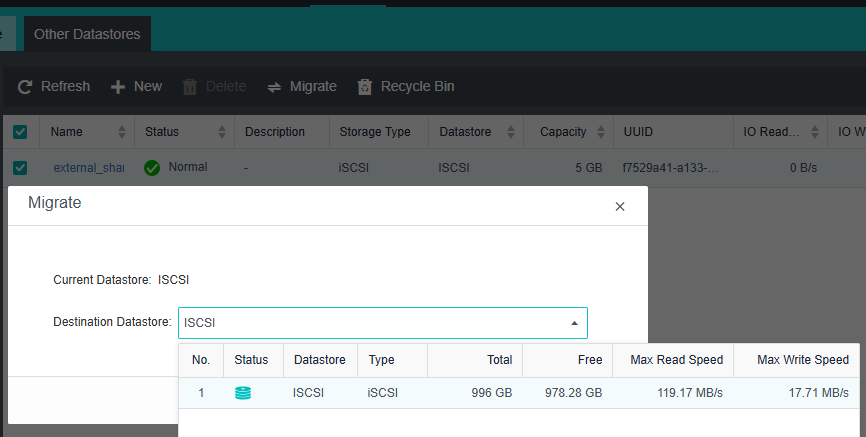This screenshot has width=866, height=437.
Task: Click the Delete button
Action: [214, 87]
